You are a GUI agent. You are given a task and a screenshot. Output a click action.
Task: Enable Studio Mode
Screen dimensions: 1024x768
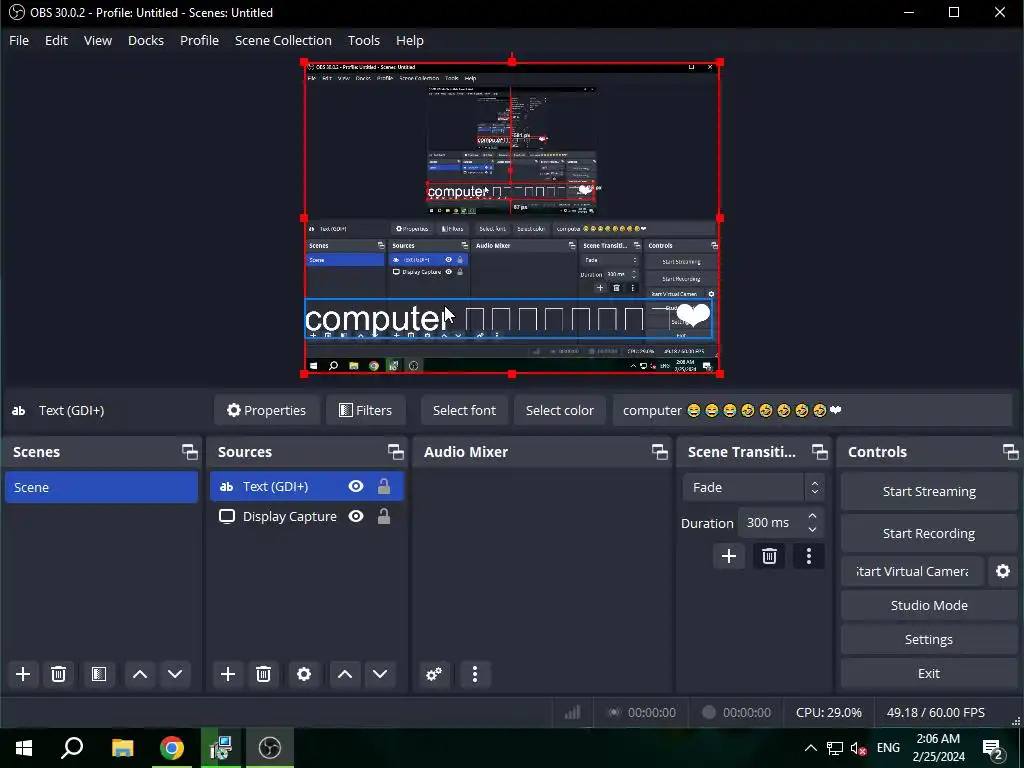(x=929, y=605)
